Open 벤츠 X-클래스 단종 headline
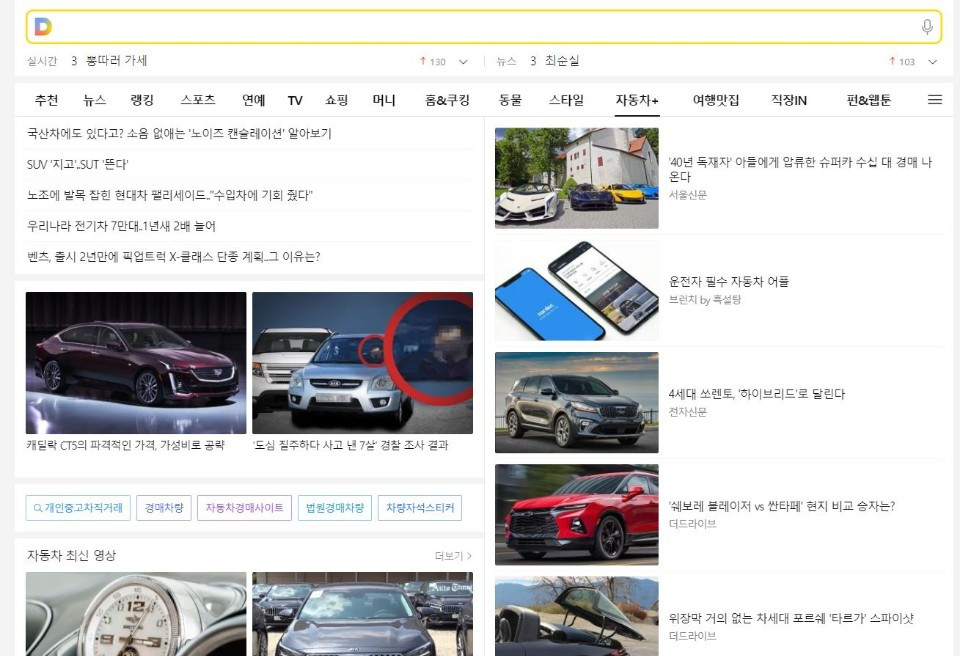Screen dimensions: 960x656 [173, 257]
